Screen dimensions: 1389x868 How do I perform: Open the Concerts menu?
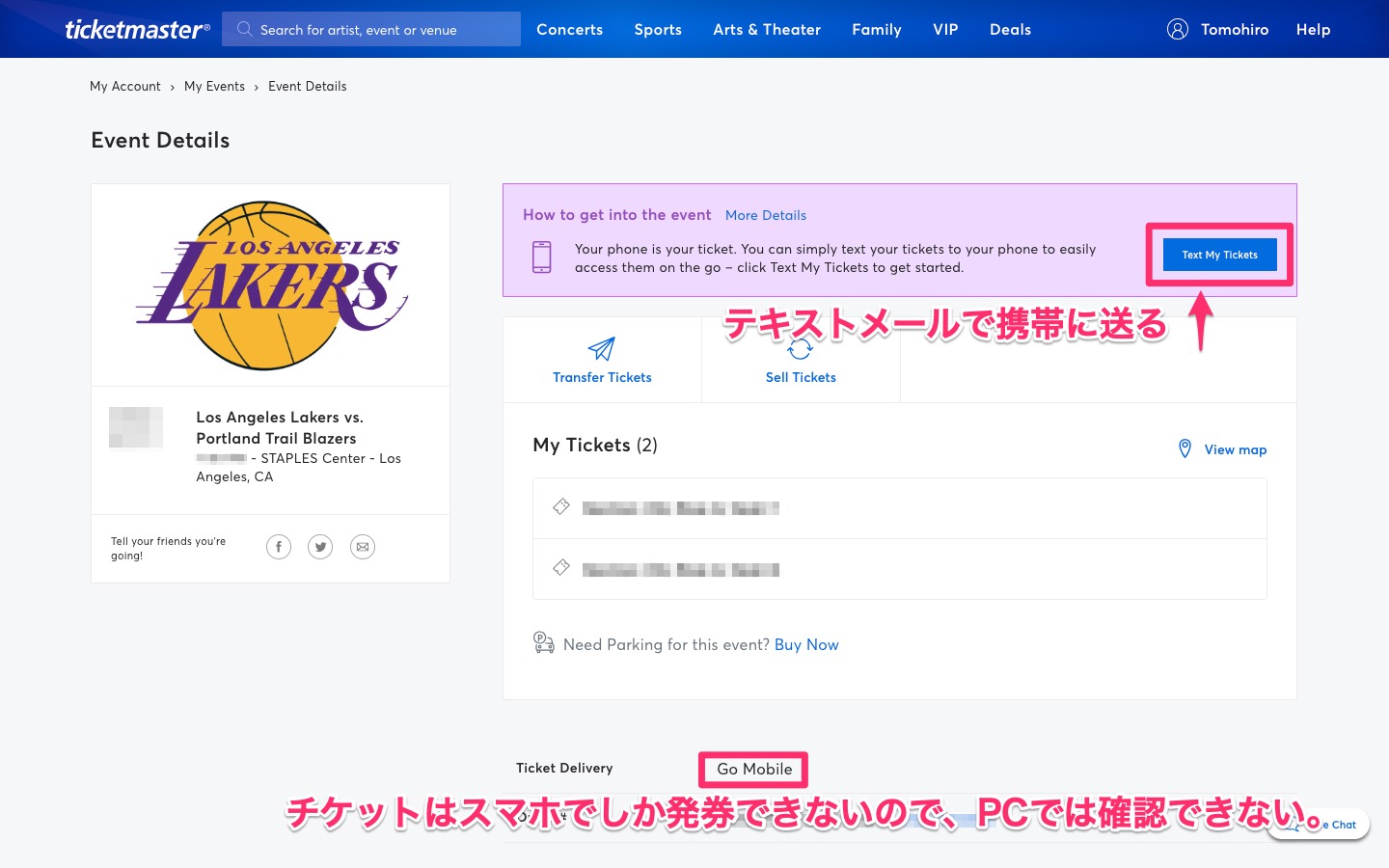(x=569, y=29)
